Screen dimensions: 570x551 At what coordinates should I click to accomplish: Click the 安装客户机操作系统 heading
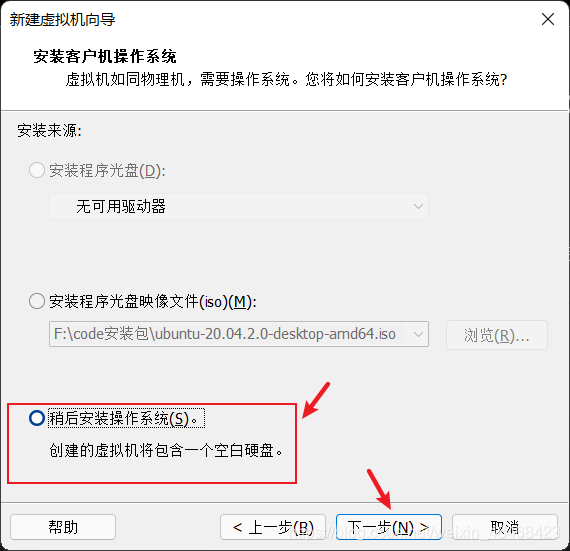pyautogui.click(x=105, y=56)
